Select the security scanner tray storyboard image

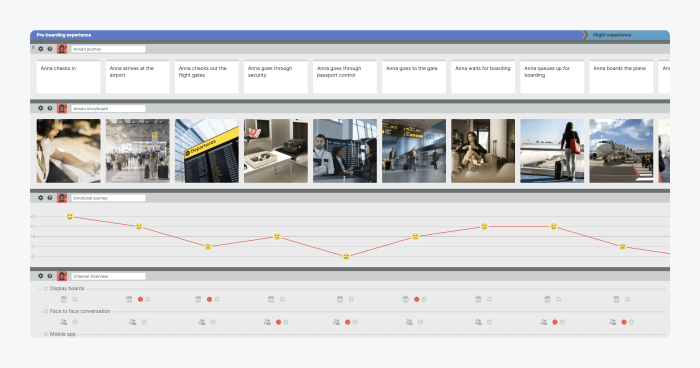click(x=276, y=151)
